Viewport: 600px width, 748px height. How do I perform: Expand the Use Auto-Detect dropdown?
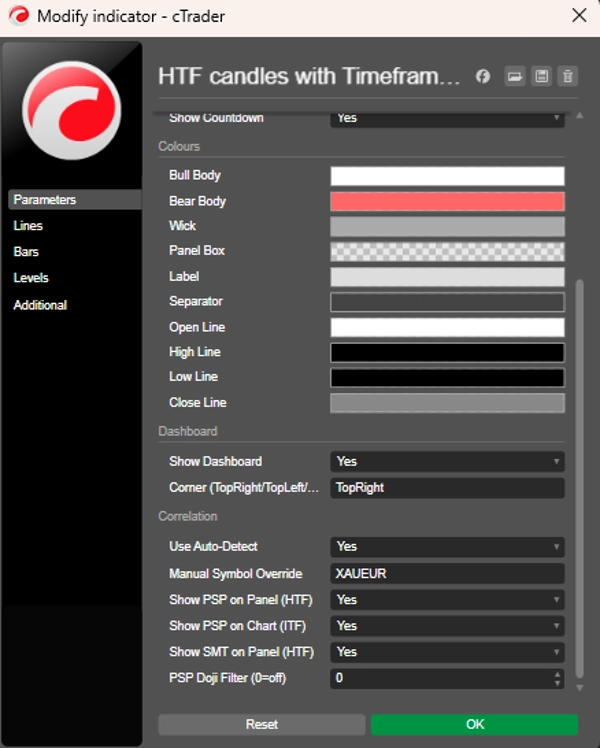(447, 547)
